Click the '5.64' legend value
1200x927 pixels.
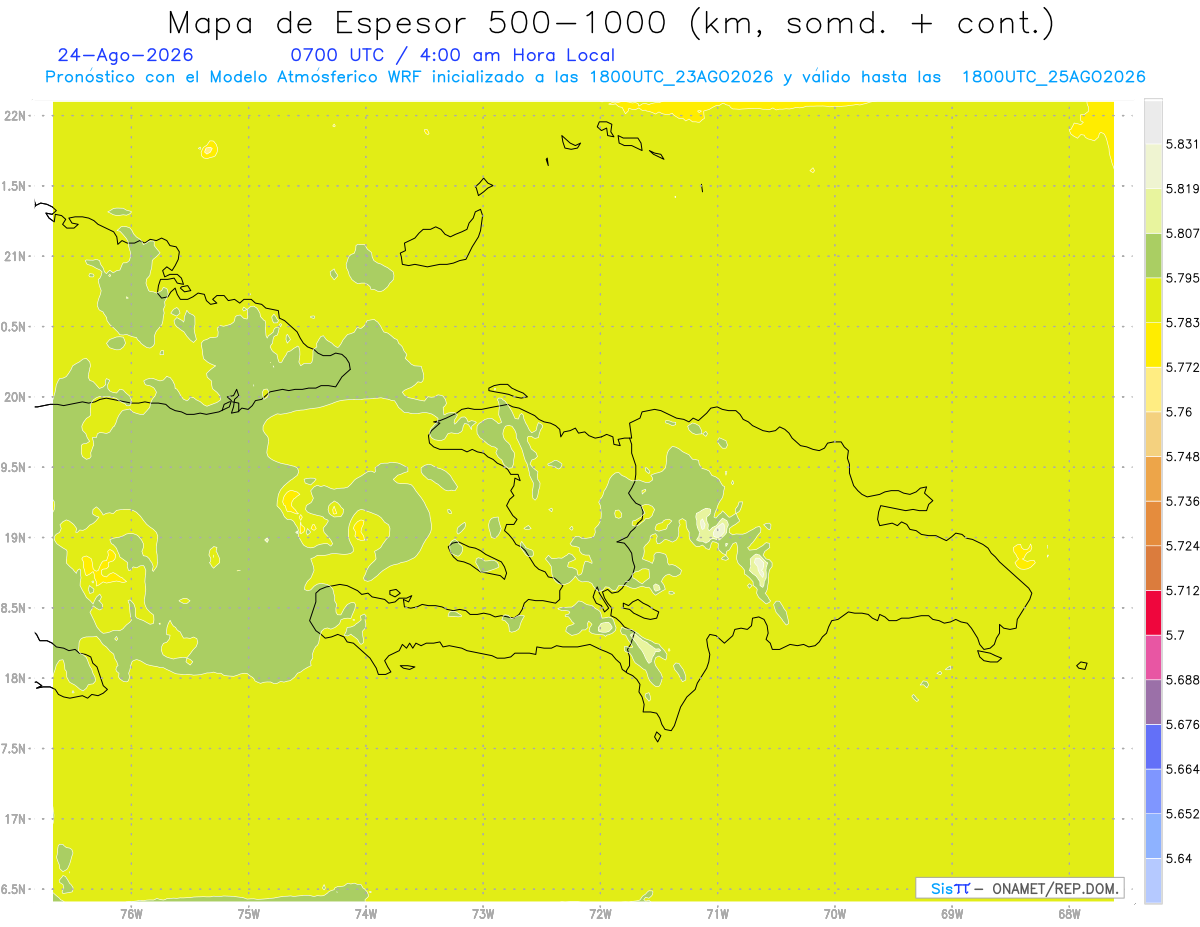1179,858
